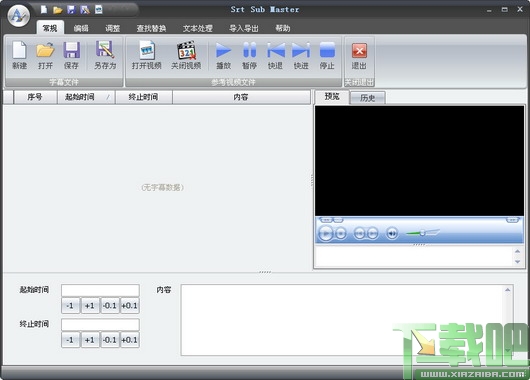Exit program with red 退出 icon
Screen dimensions: 530x380
click(x=359, y=55)
